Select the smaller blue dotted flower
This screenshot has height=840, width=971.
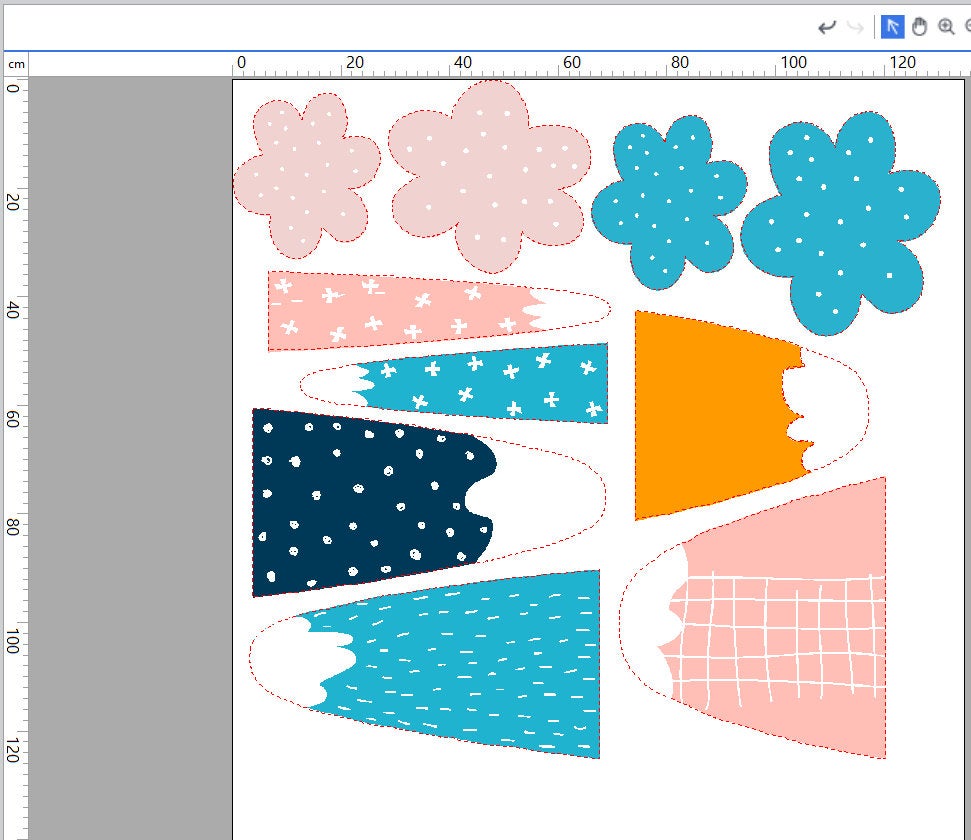tap(667, 200)
